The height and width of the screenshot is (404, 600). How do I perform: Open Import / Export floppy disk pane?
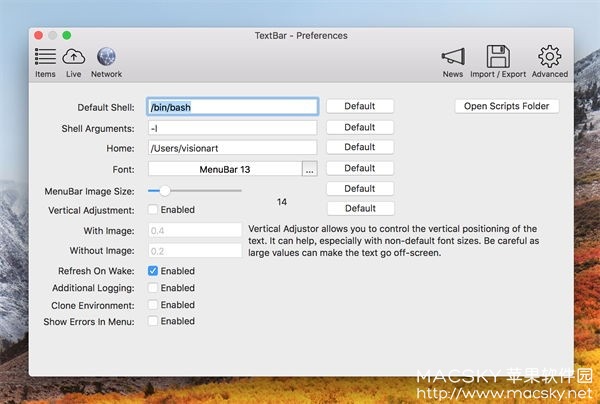(498, 62)
